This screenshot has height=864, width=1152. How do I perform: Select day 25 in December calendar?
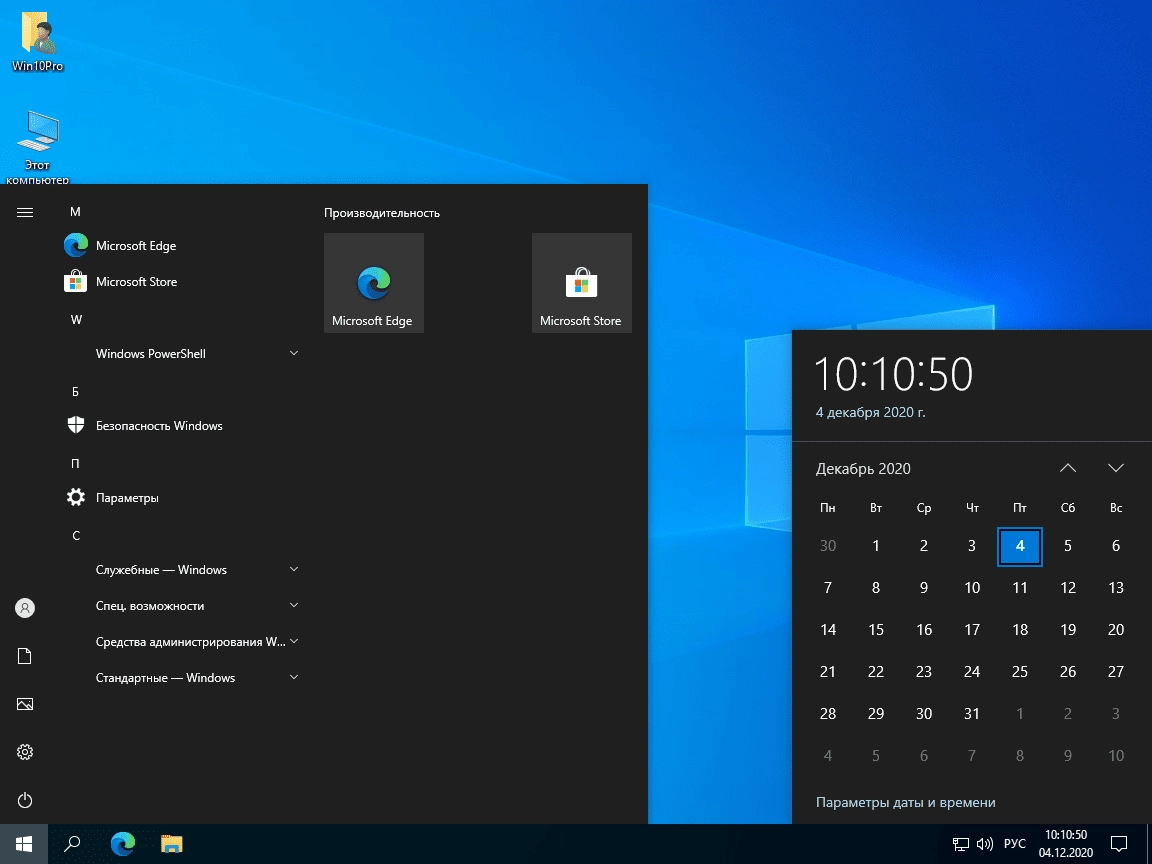1020,672
